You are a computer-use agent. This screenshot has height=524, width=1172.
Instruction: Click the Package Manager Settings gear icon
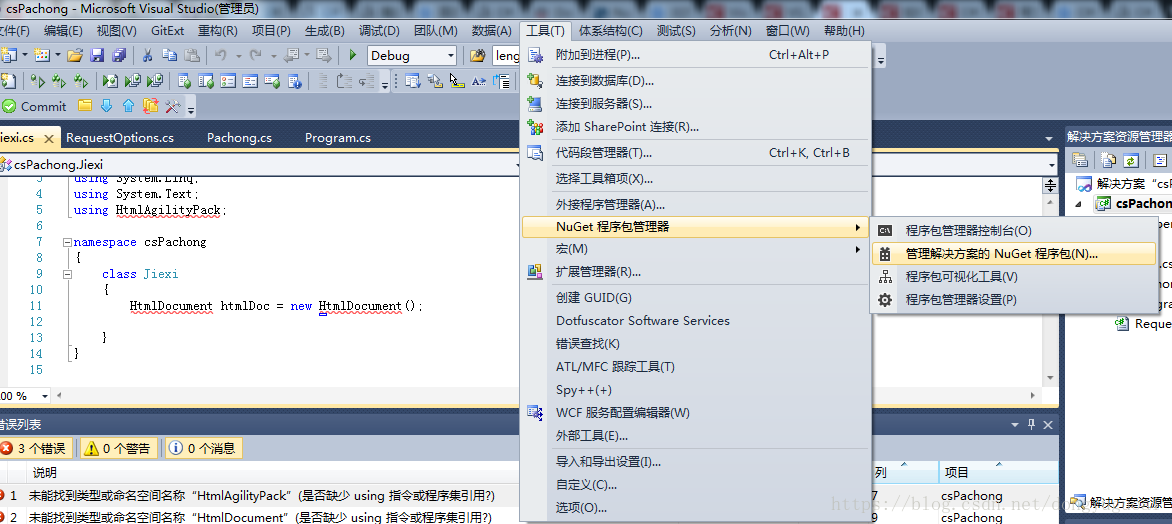(886, 300)
